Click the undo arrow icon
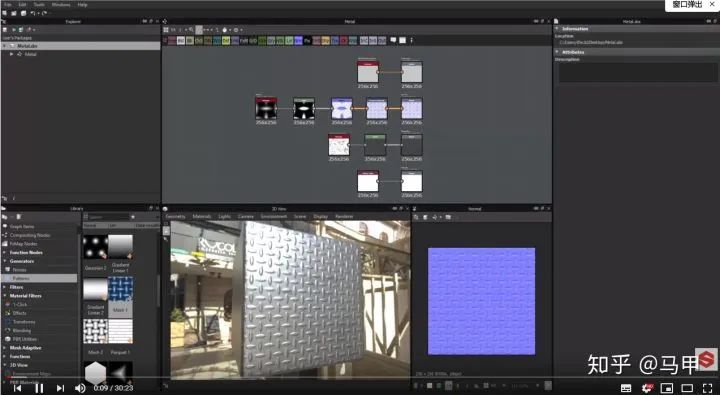This screenshot has height=395, width=720. [x=33, y=13]
